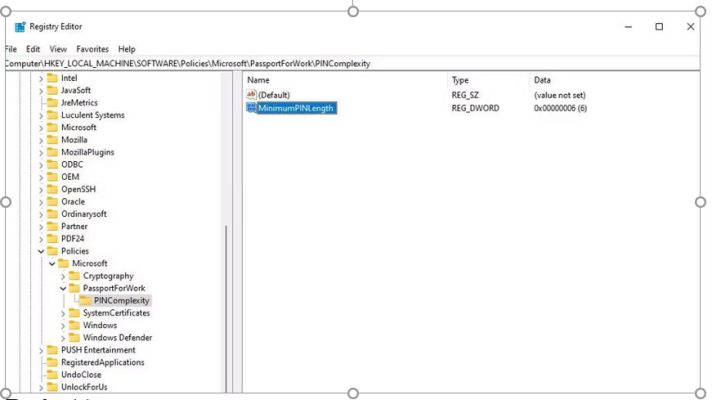Screen dimensions: 712x400
Task: Click the registry path address bar
Action: point(352,64)
